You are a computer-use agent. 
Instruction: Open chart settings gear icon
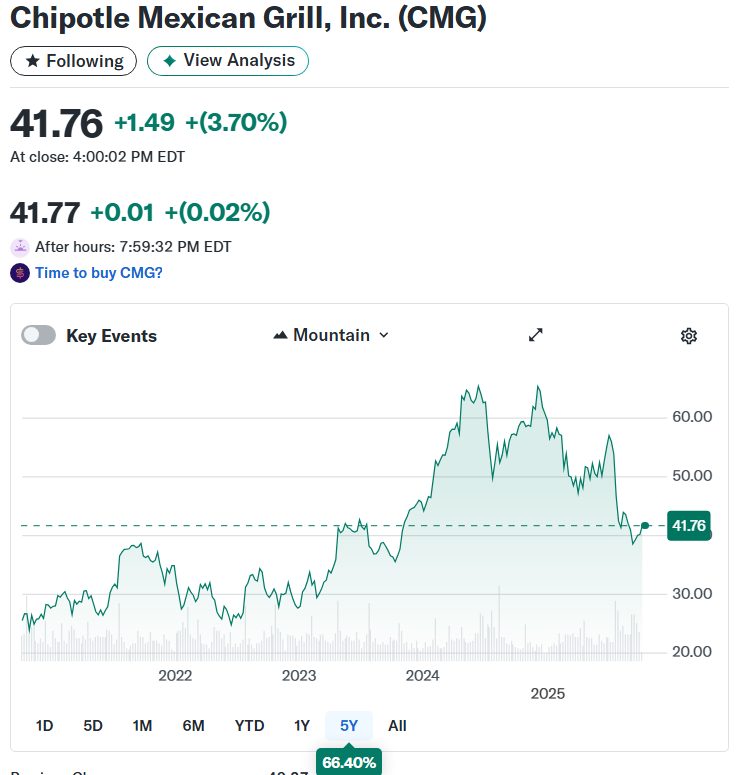point(689,336)
